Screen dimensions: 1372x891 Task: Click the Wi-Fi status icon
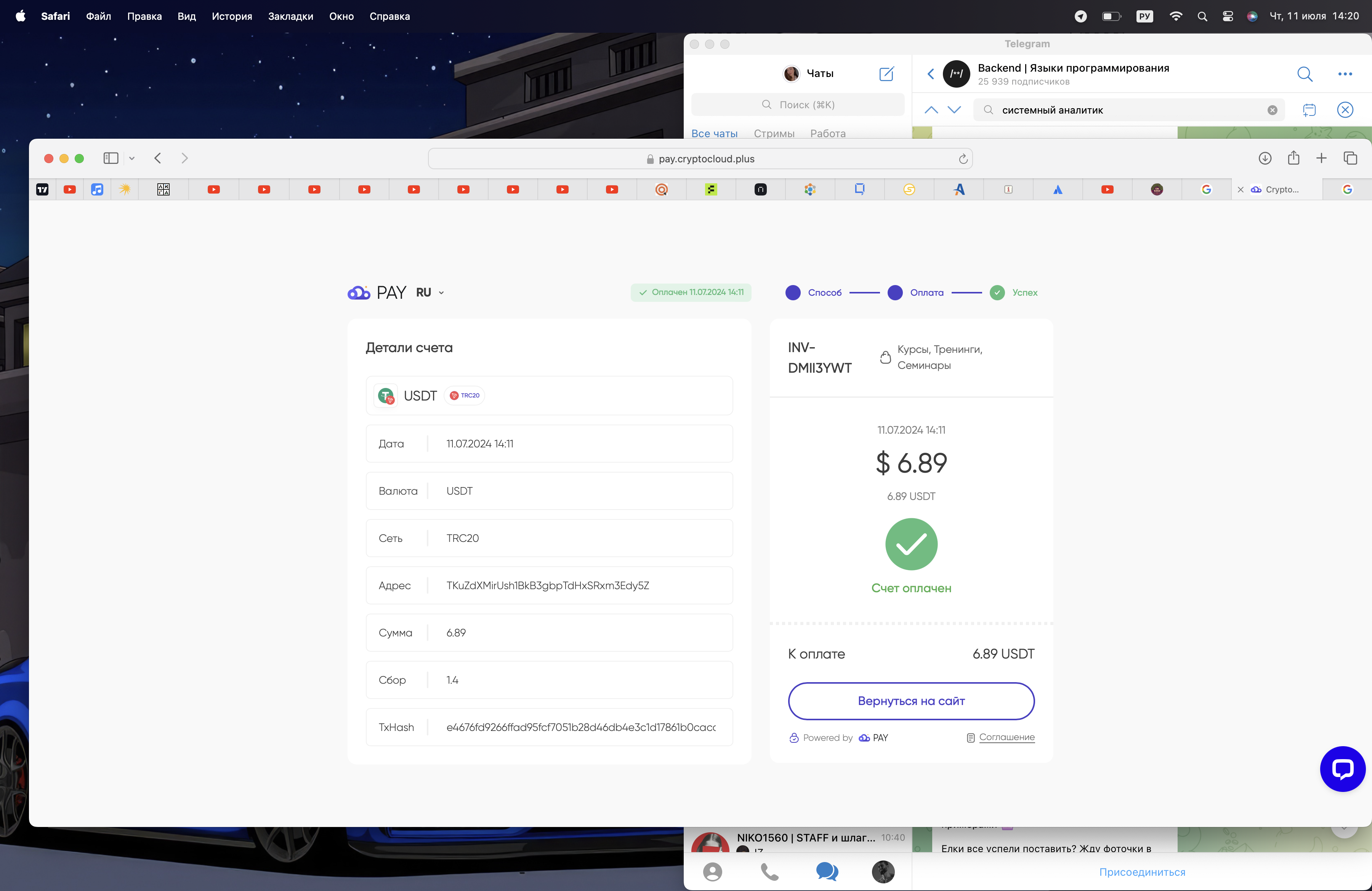[1175, 16]
